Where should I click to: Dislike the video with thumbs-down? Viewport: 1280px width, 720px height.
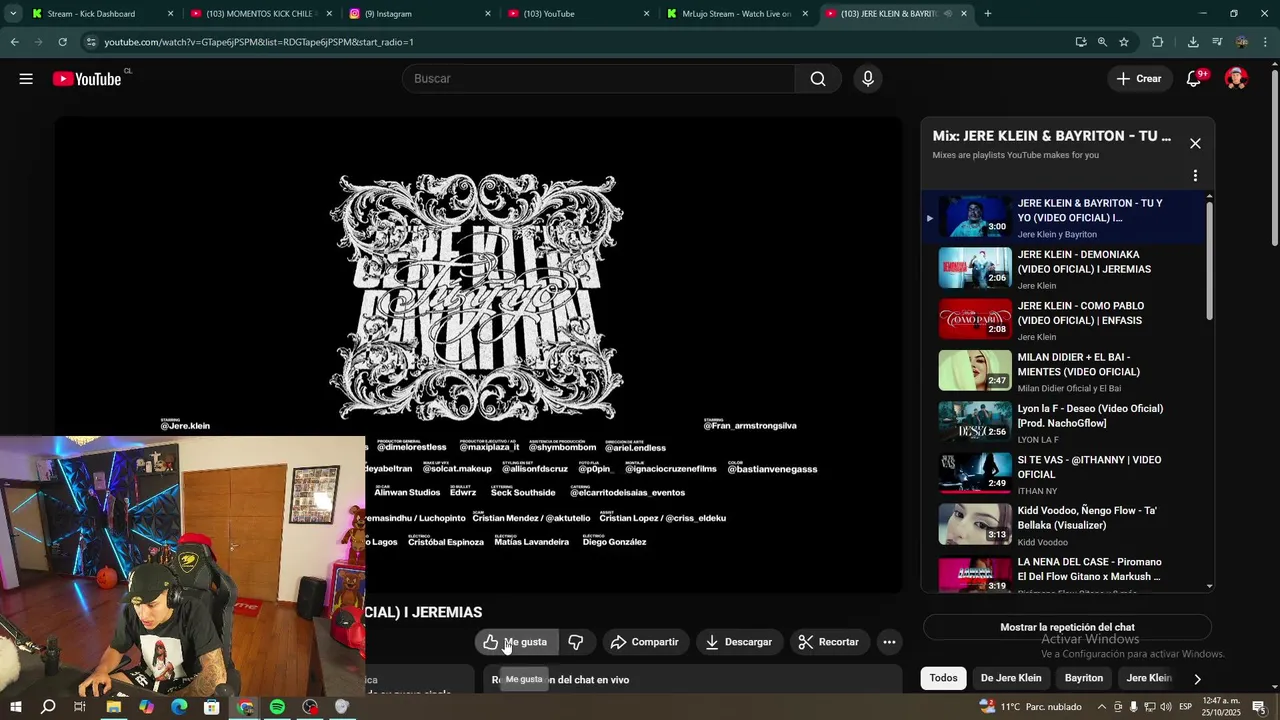pyautogui.click(x=576, y=642)
